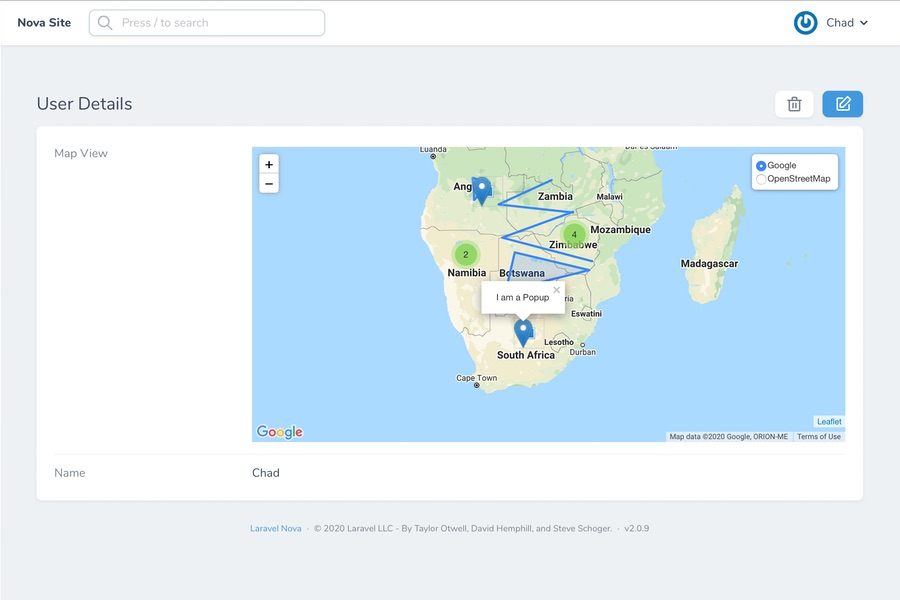Zoom out on the map
The image size is (900, 600).
pos(269,184)
